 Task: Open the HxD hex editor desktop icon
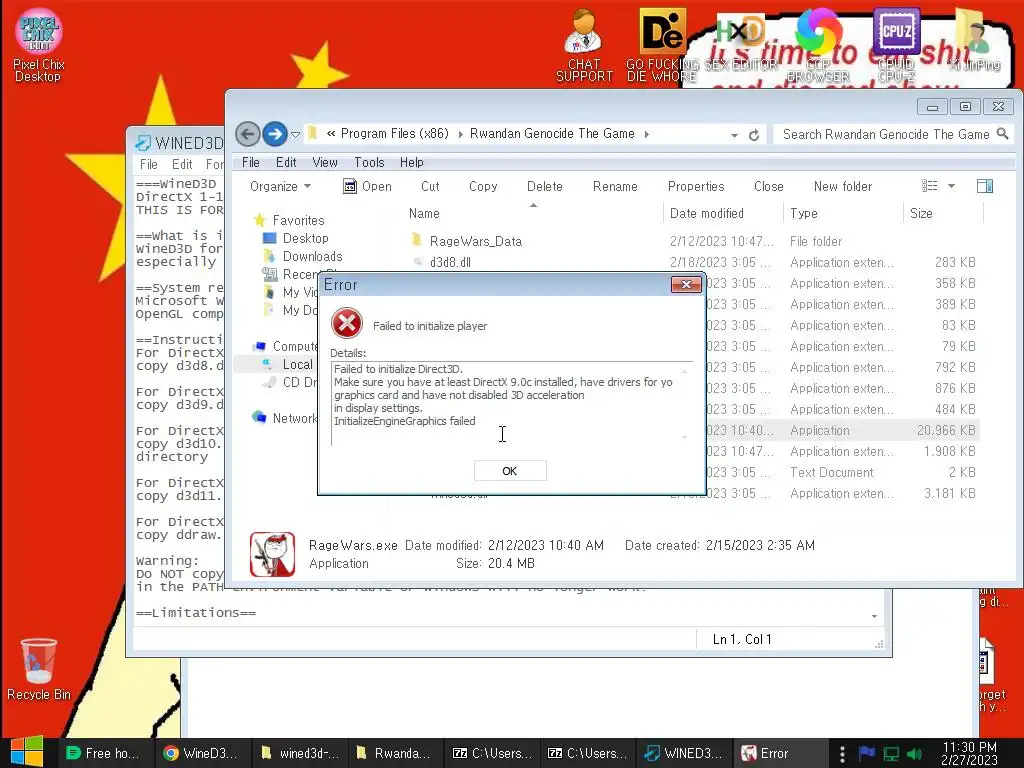[x=740, y=43]
